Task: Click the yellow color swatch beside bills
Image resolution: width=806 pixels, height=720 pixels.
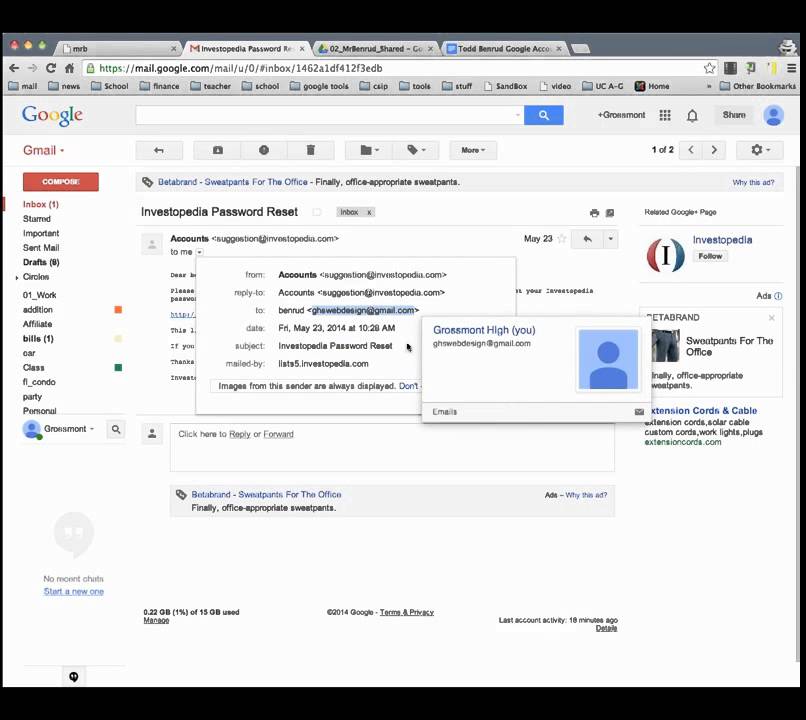Action: [118, 339]
